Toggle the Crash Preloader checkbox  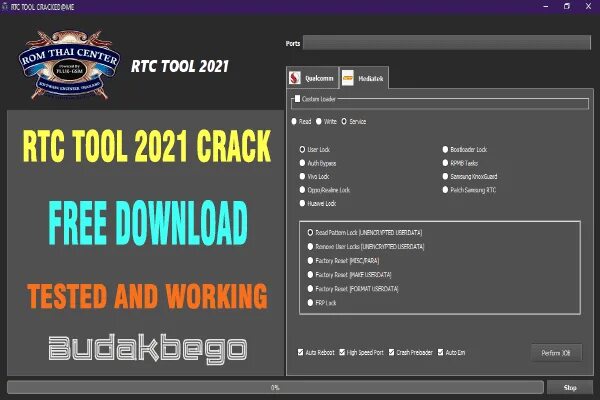coord(391,352)
